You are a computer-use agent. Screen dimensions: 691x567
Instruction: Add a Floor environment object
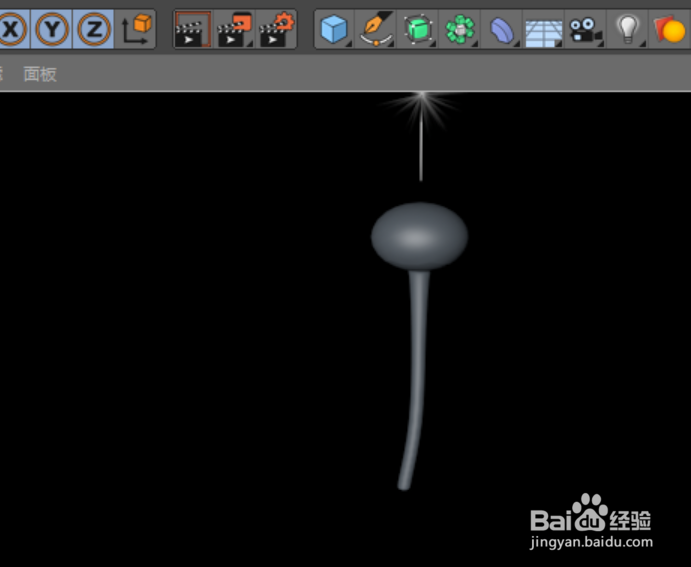543,29
